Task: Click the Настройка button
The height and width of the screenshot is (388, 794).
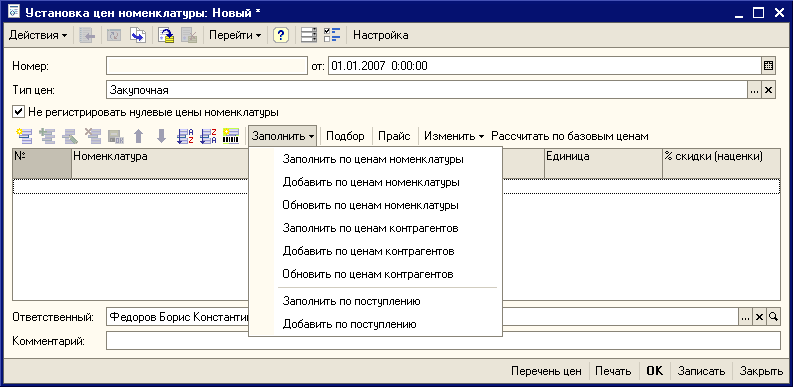Action: [x=381, y=35]
